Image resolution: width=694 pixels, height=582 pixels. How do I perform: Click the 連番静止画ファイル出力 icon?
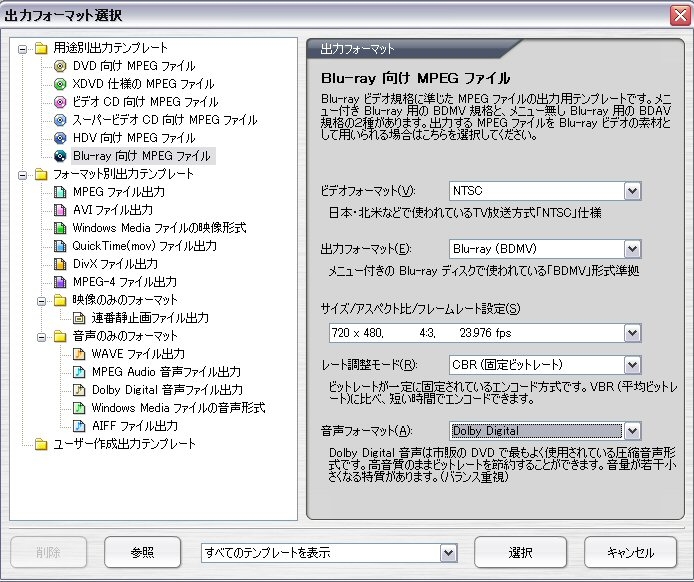[x=79, y=318]
